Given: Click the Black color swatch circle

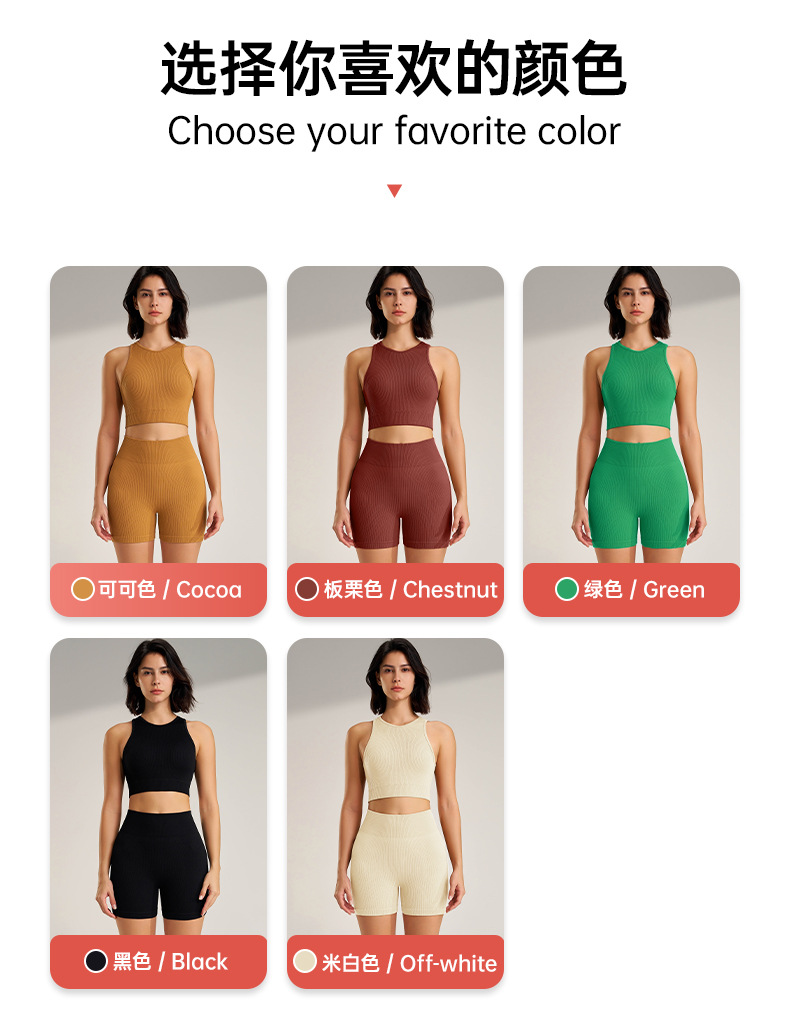Looking at the screenshot, I should click(96, 961).
